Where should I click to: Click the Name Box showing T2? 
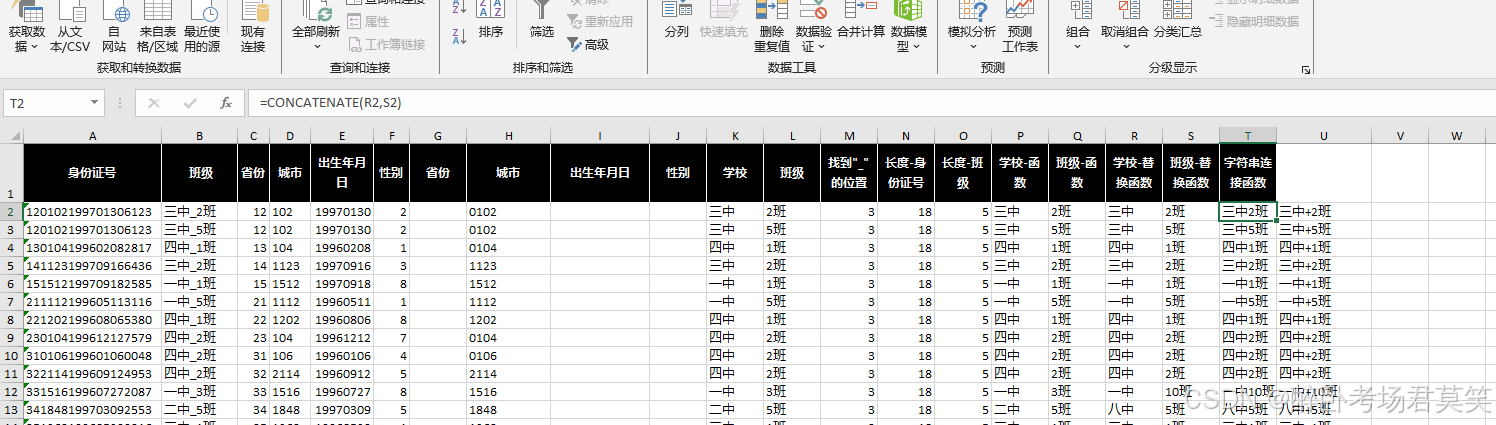pos(45,103)
